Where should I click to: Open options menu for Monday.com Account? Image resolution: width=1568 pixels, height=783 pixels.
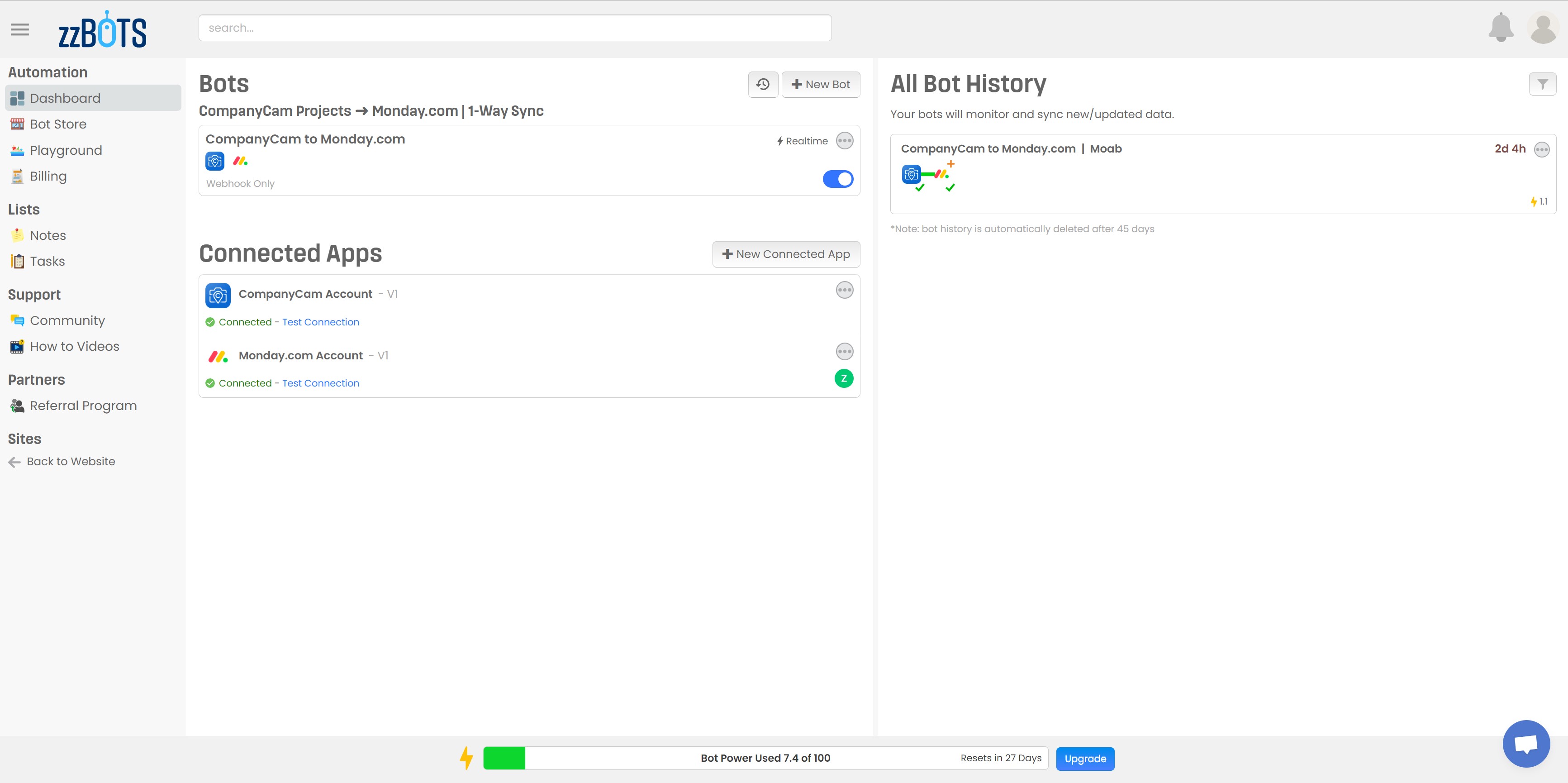coord(844,352)
